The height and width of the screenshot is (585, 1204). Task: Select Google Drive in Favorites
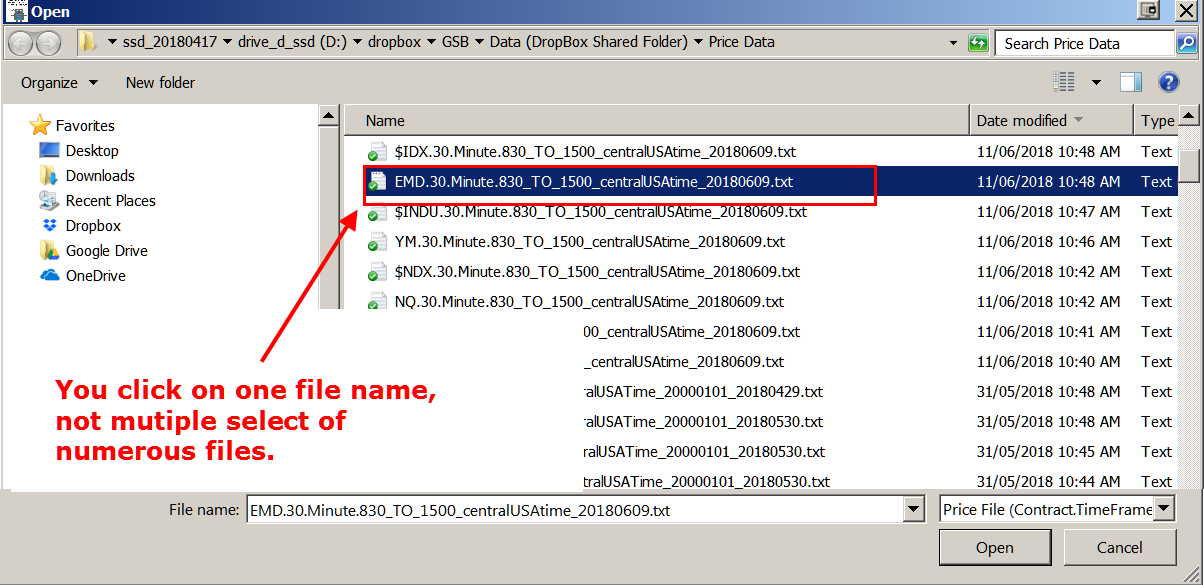106,251
